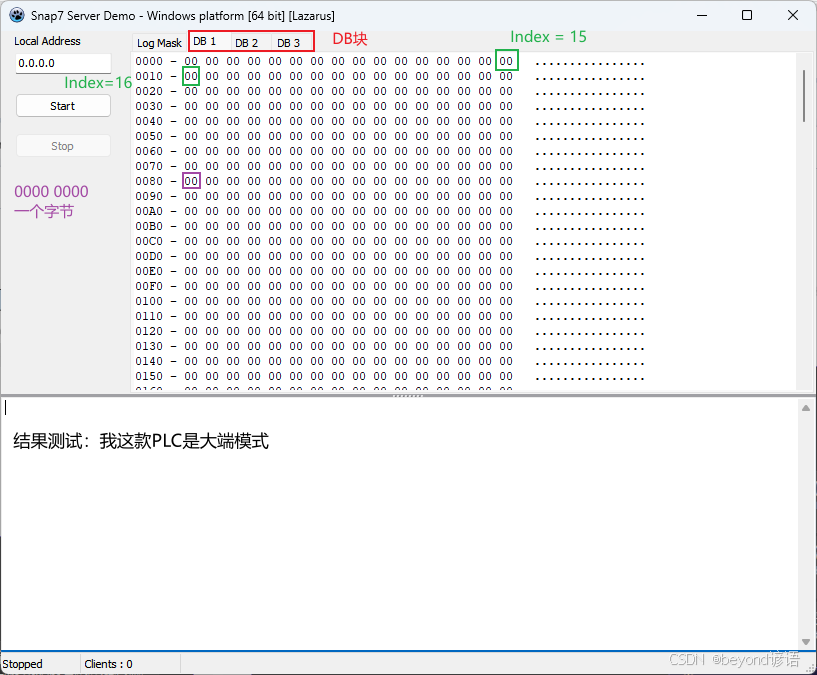This screenshot has width=817, height=675.
Task: Click the row address 0060
Action: click(x=149, y=151)
